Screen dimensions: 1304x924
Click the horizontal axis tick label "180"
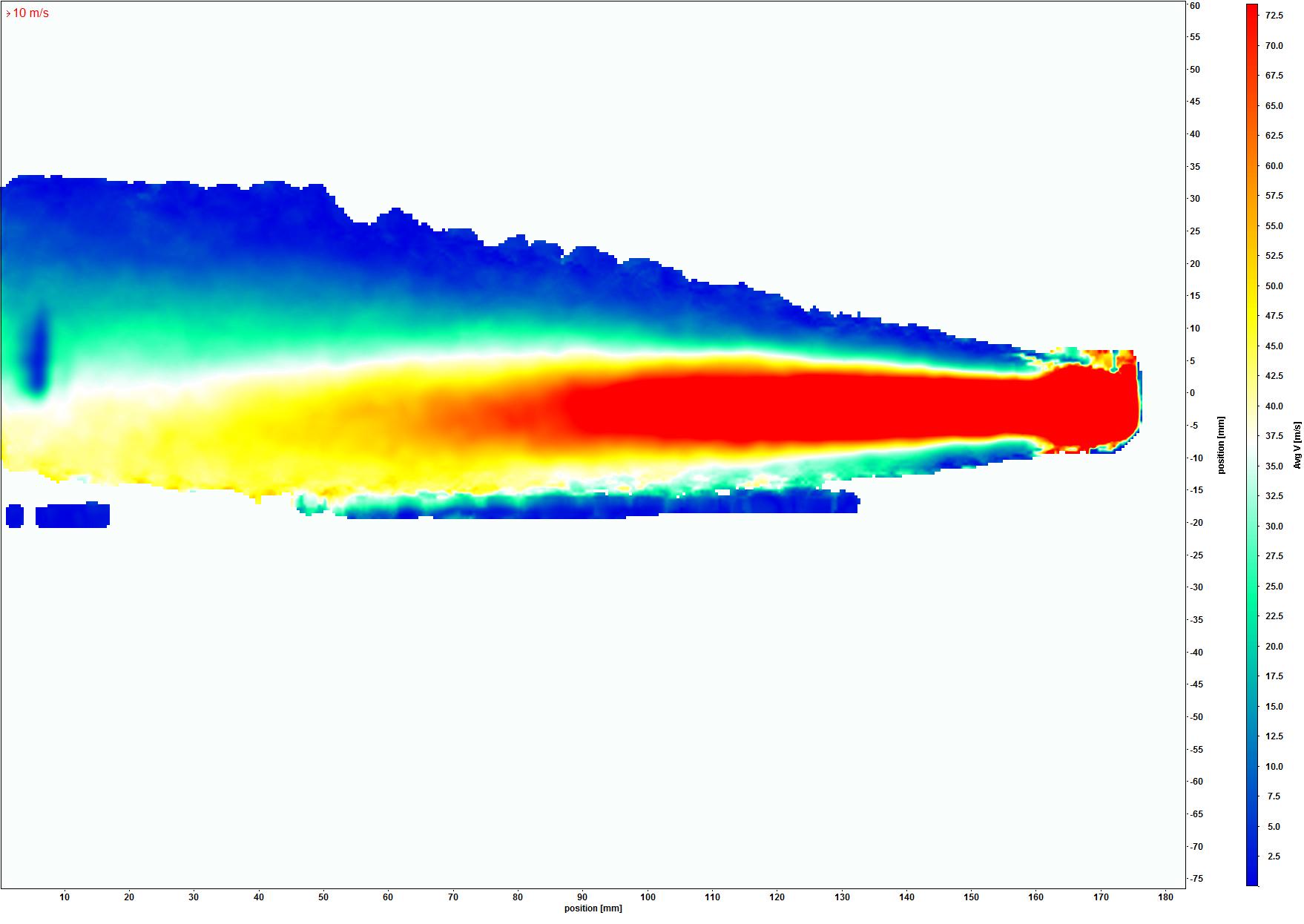click(x=1165, y=897)
